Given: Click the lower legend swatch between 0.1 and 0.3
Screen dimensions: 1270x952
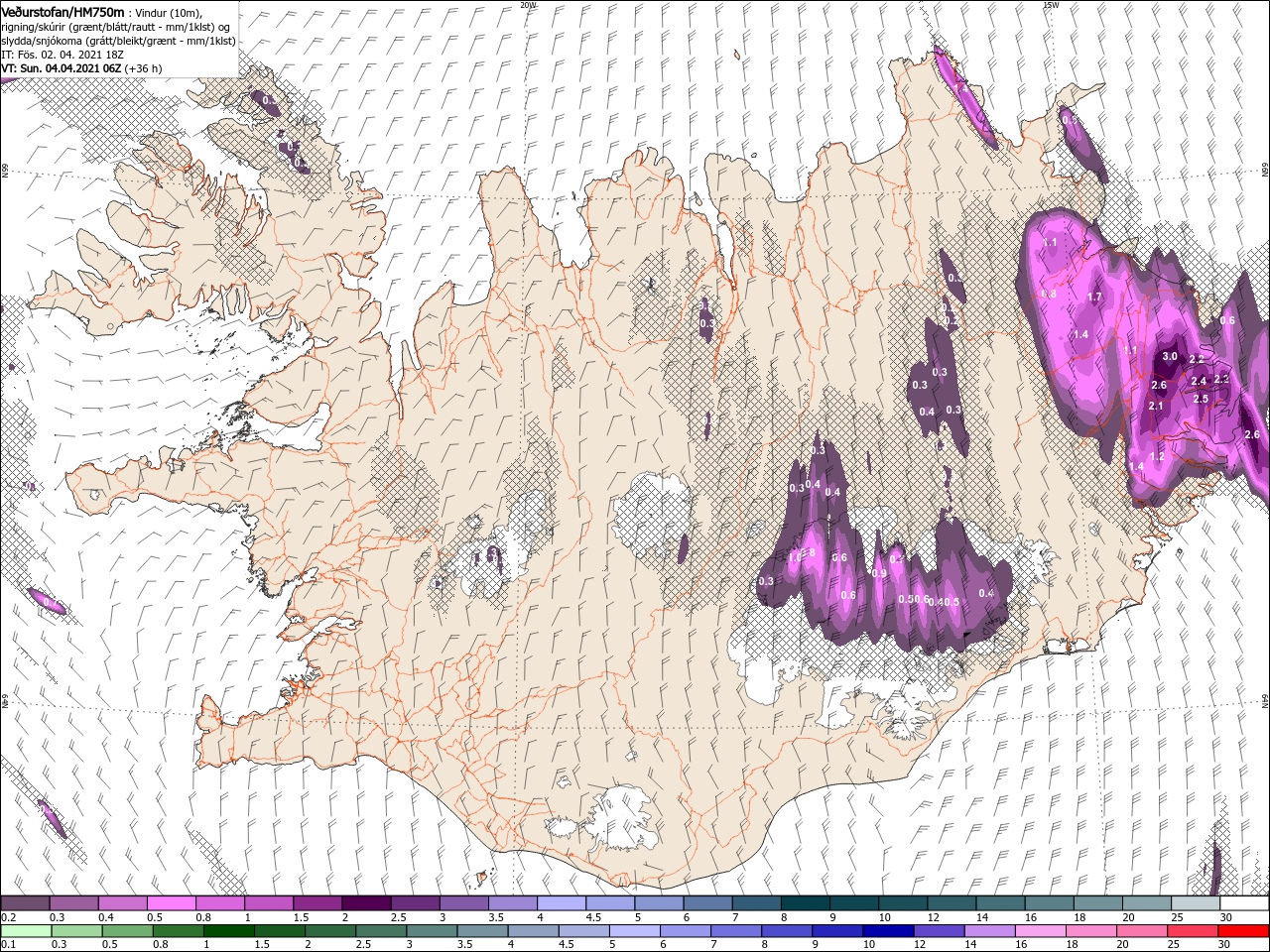Looking at the screenshot, I should (25, 931).
